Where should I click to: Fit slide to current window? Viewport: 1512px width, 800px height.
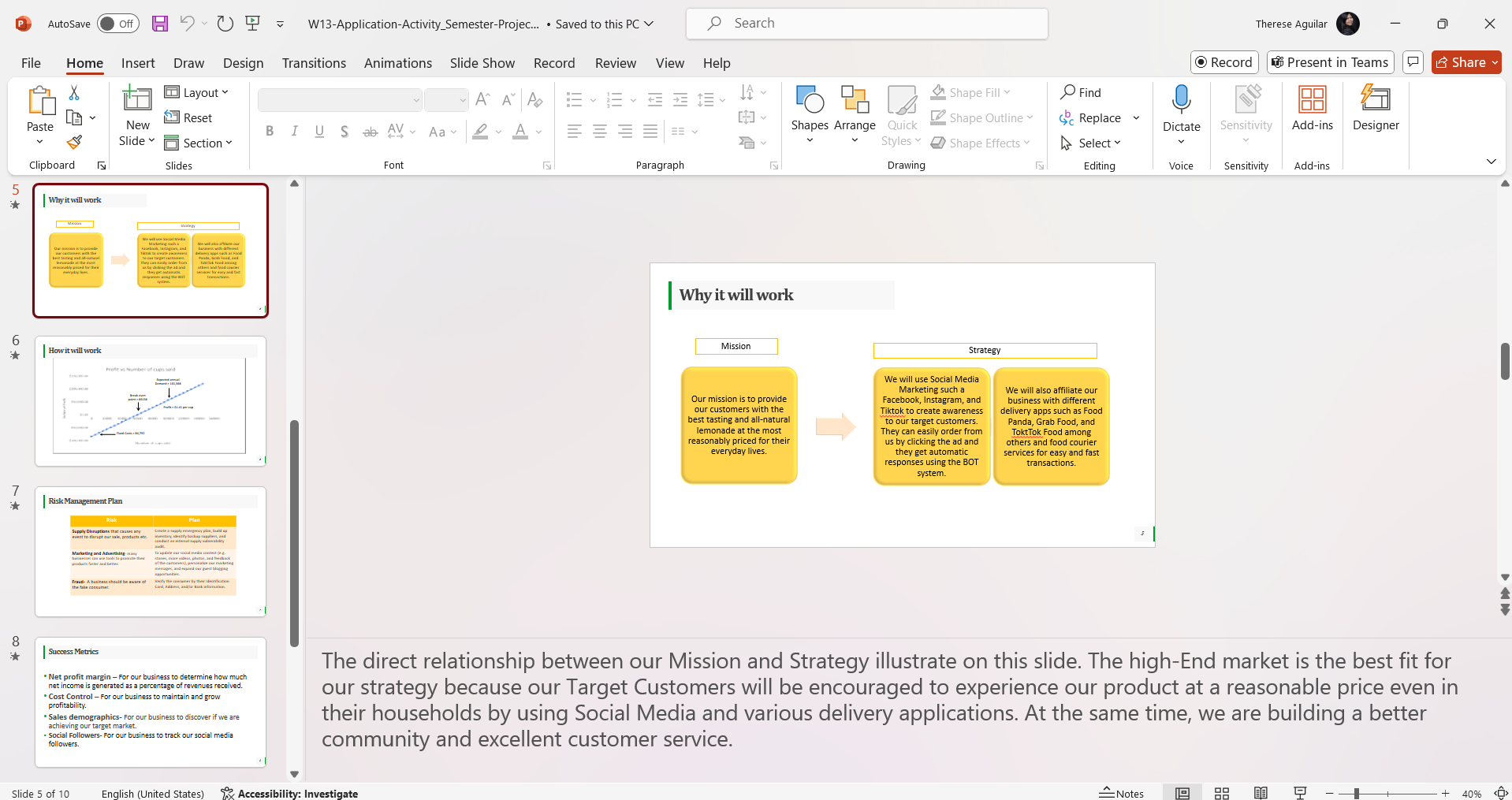click(x=1501, y=793)
